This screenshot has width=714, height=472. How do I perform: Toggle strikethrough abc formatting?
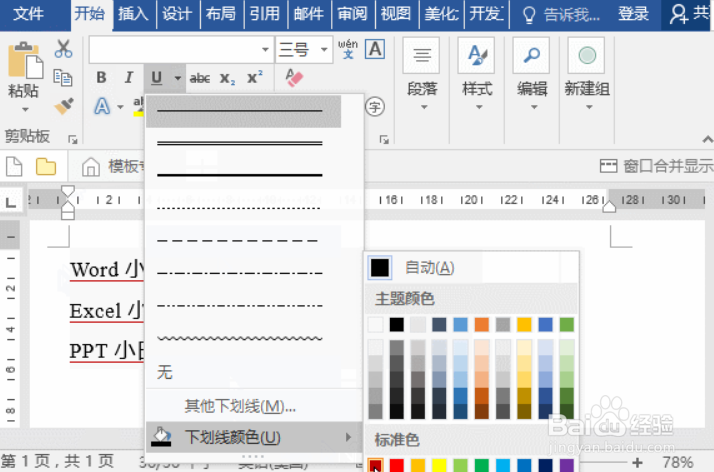coord(199,78)
